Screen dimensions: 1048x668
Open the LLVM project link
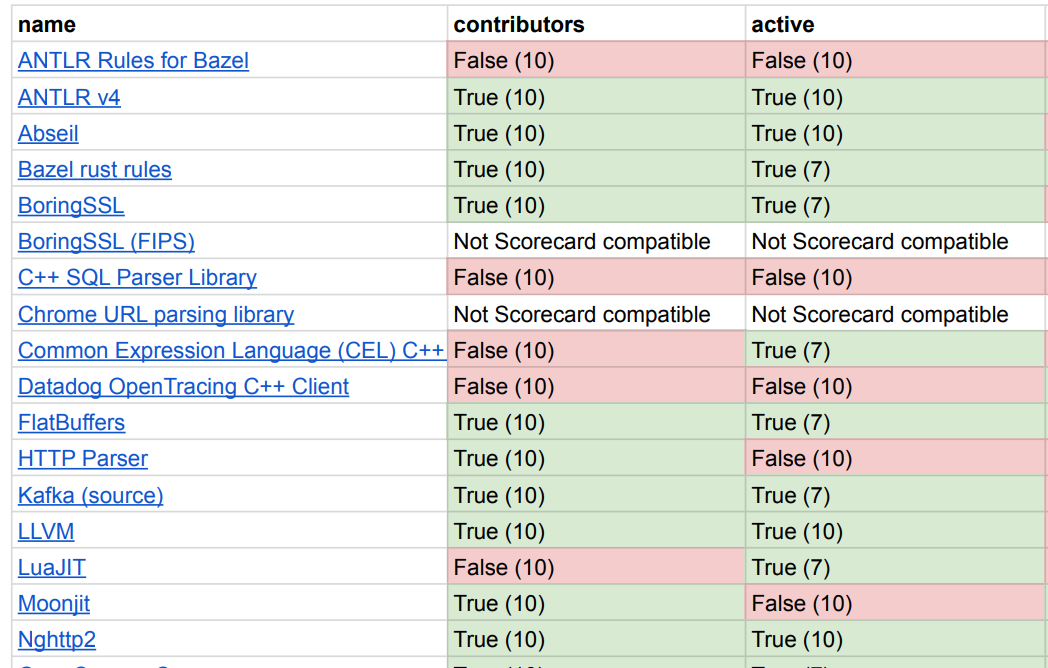(x=46, y=531)
